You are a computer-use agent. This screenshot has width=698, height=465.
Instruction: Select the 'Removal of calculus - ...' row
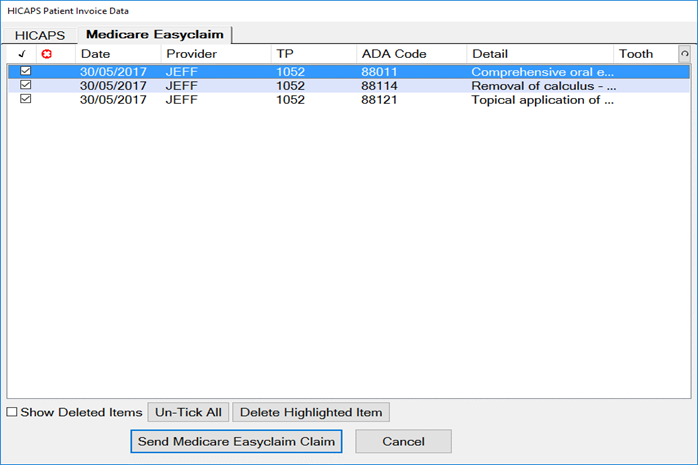tap(349, 85)
